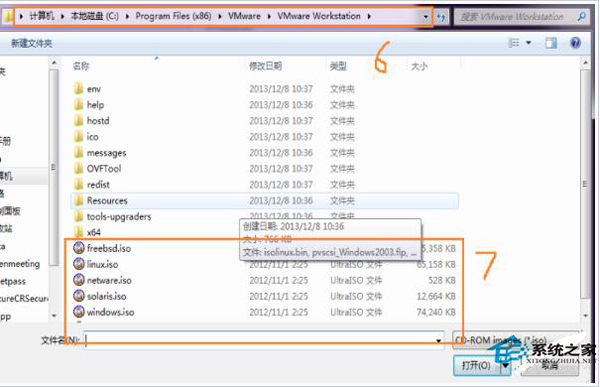Select the ico folder icon
The width and height of the screenshot is (600, 387).
pos(78,137)
